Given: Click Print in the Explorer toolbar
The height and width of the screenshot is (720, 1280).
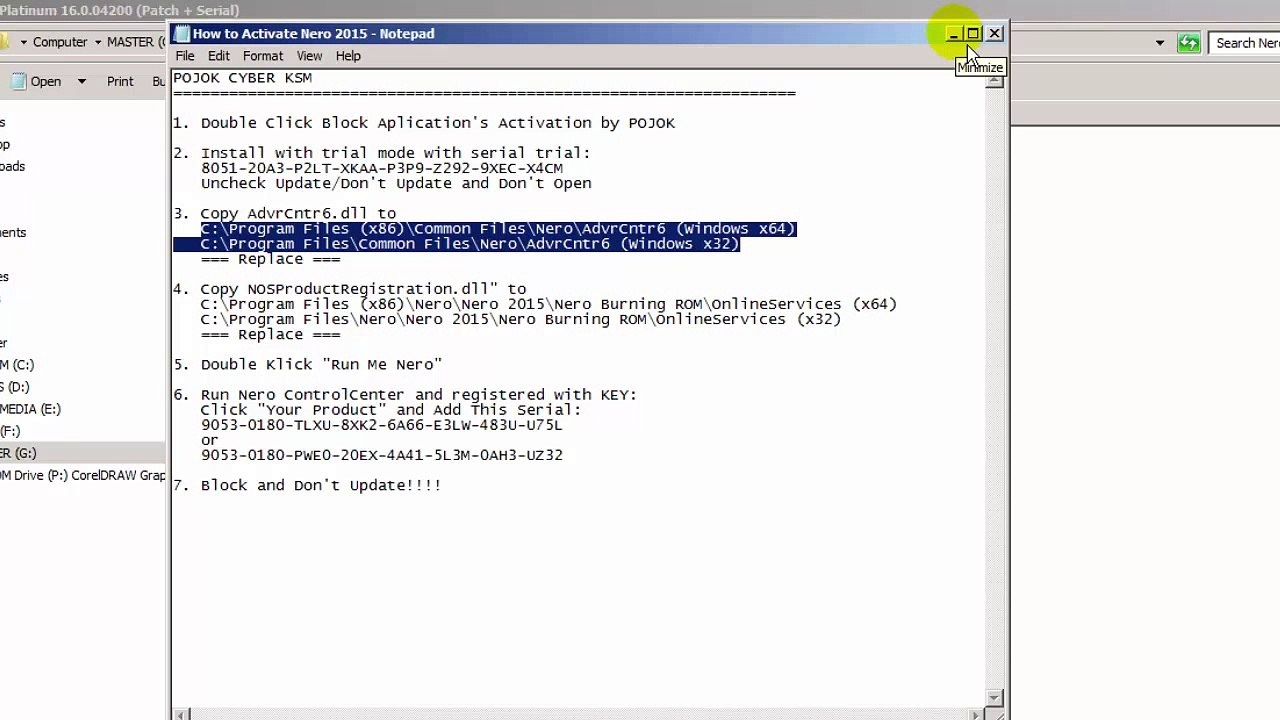Looking at the screenshot, I should (120, 81).
